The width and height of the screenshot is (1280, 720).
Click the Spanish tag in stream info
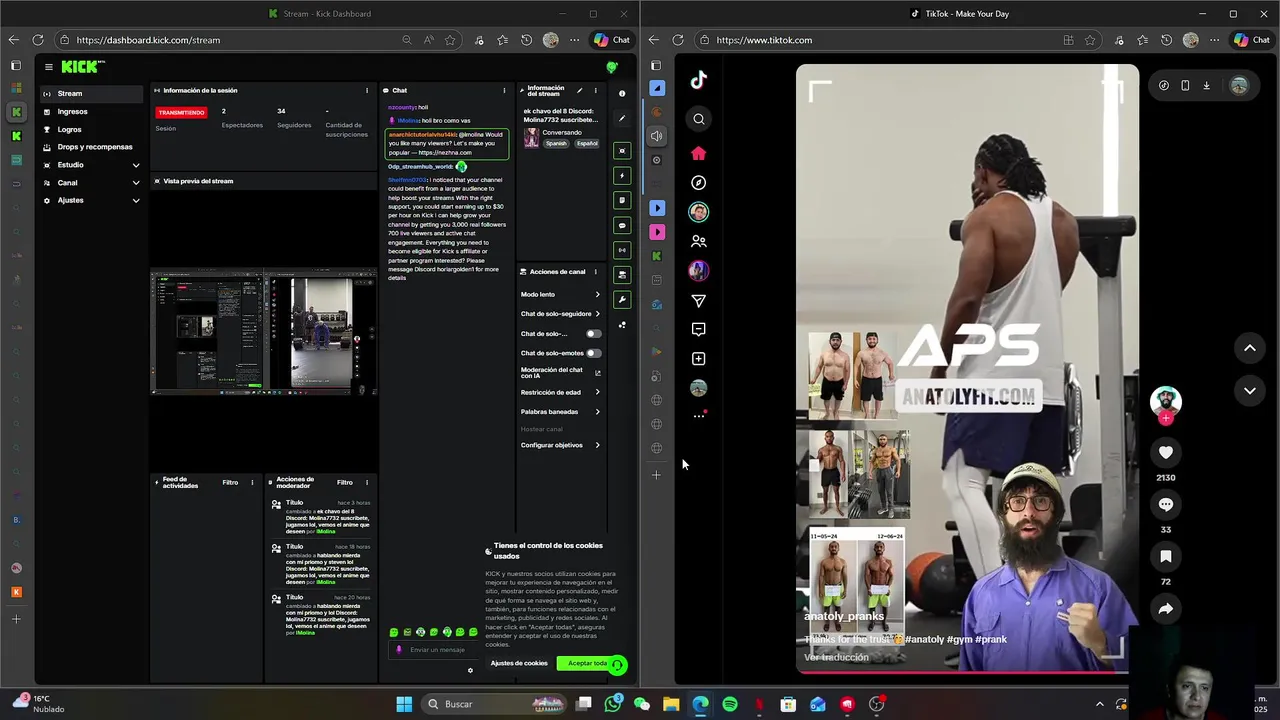point(556,144)
